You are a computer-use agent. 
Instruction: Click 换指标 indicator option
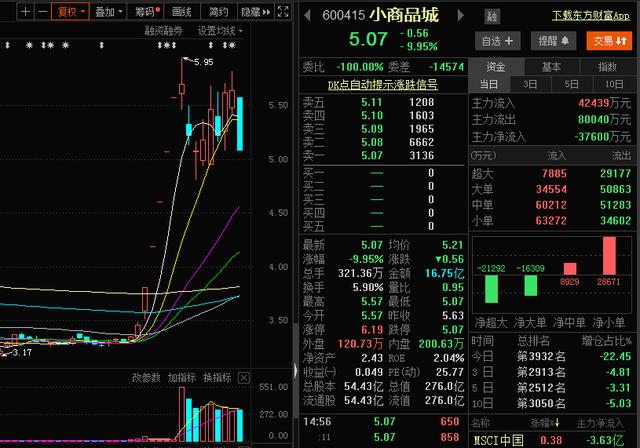(217, 378)
